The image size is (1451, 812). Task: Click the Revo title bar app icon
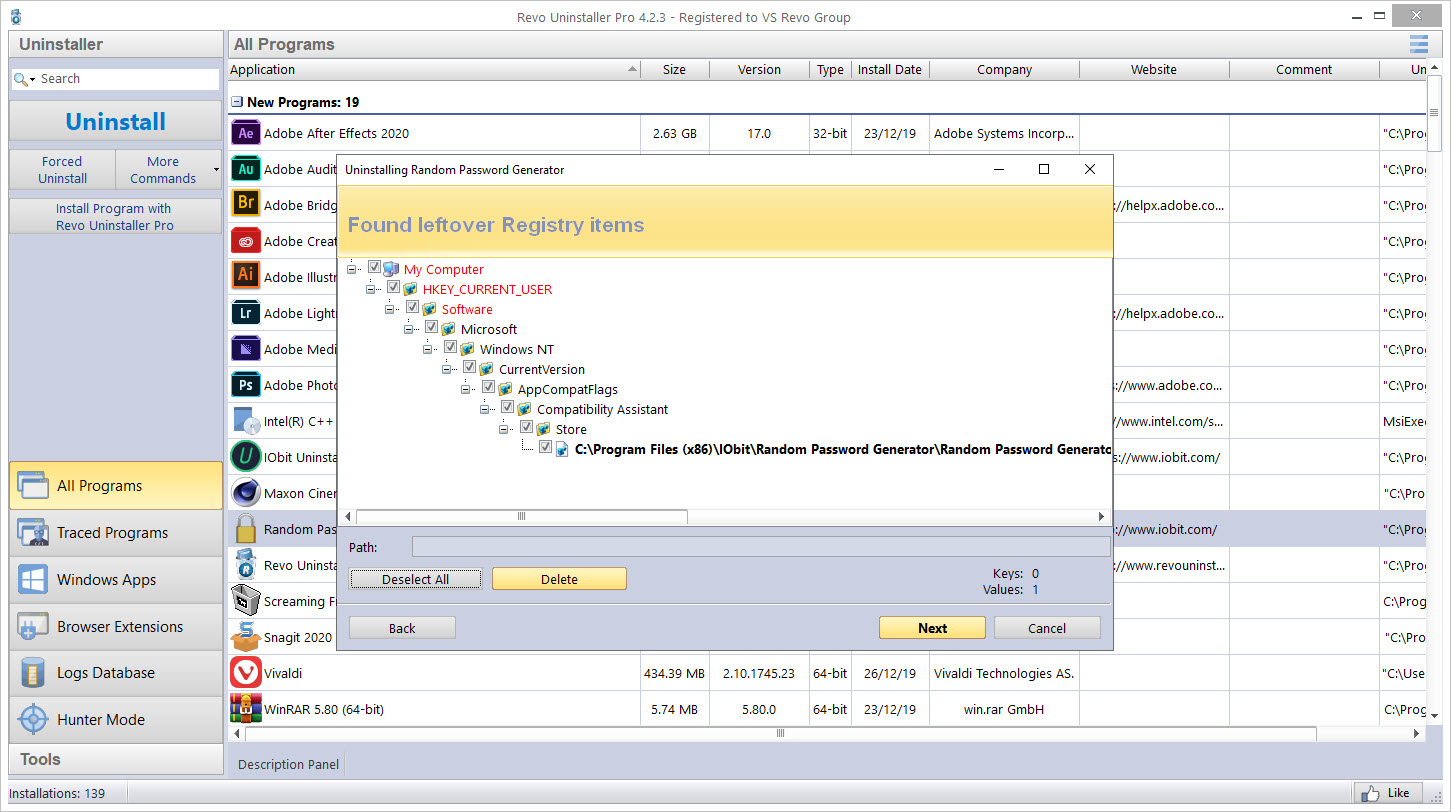[17, 17]
